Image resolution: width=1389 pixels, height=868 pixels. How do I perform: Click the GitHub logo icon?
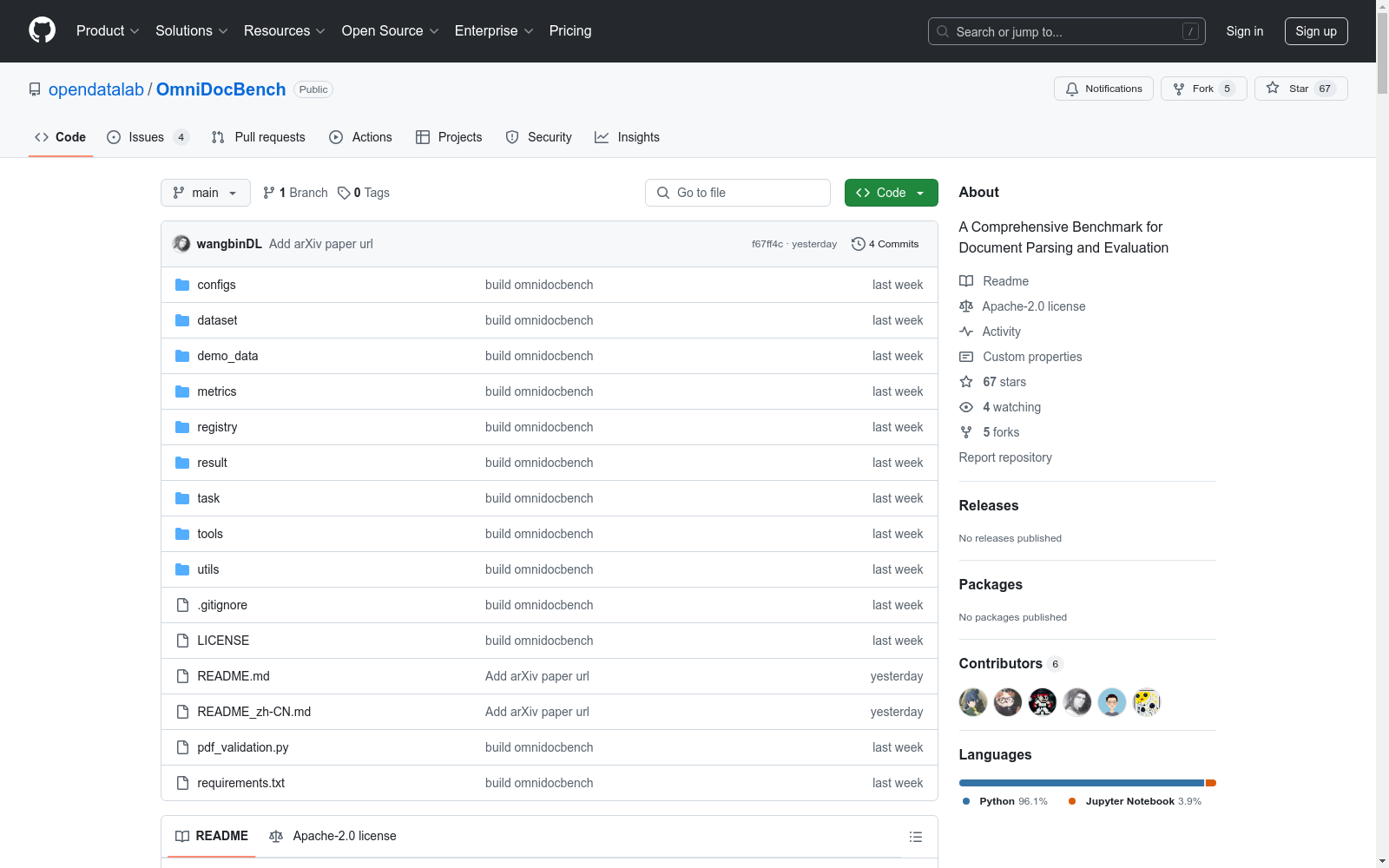pyautogui.click(x=42, y=30)
